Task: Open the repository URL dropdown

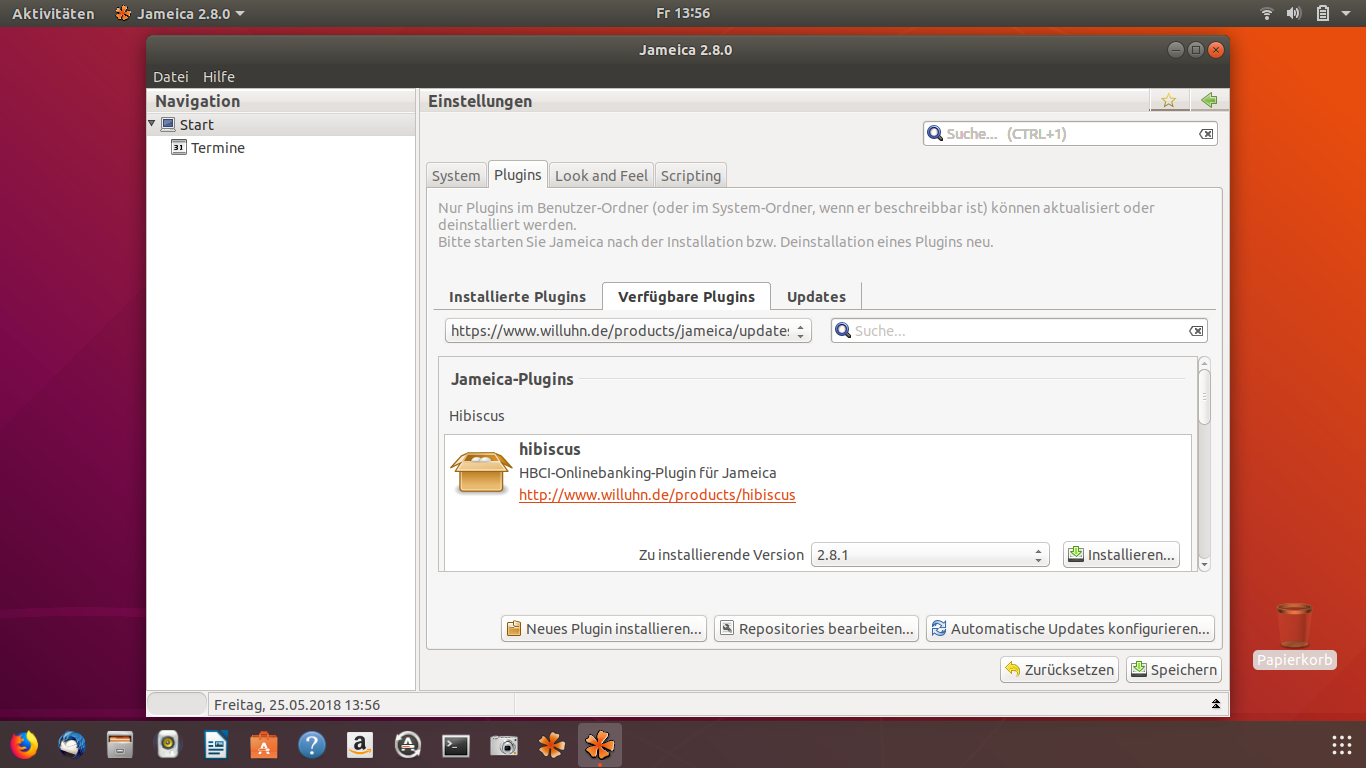Action: coord(628,331)
